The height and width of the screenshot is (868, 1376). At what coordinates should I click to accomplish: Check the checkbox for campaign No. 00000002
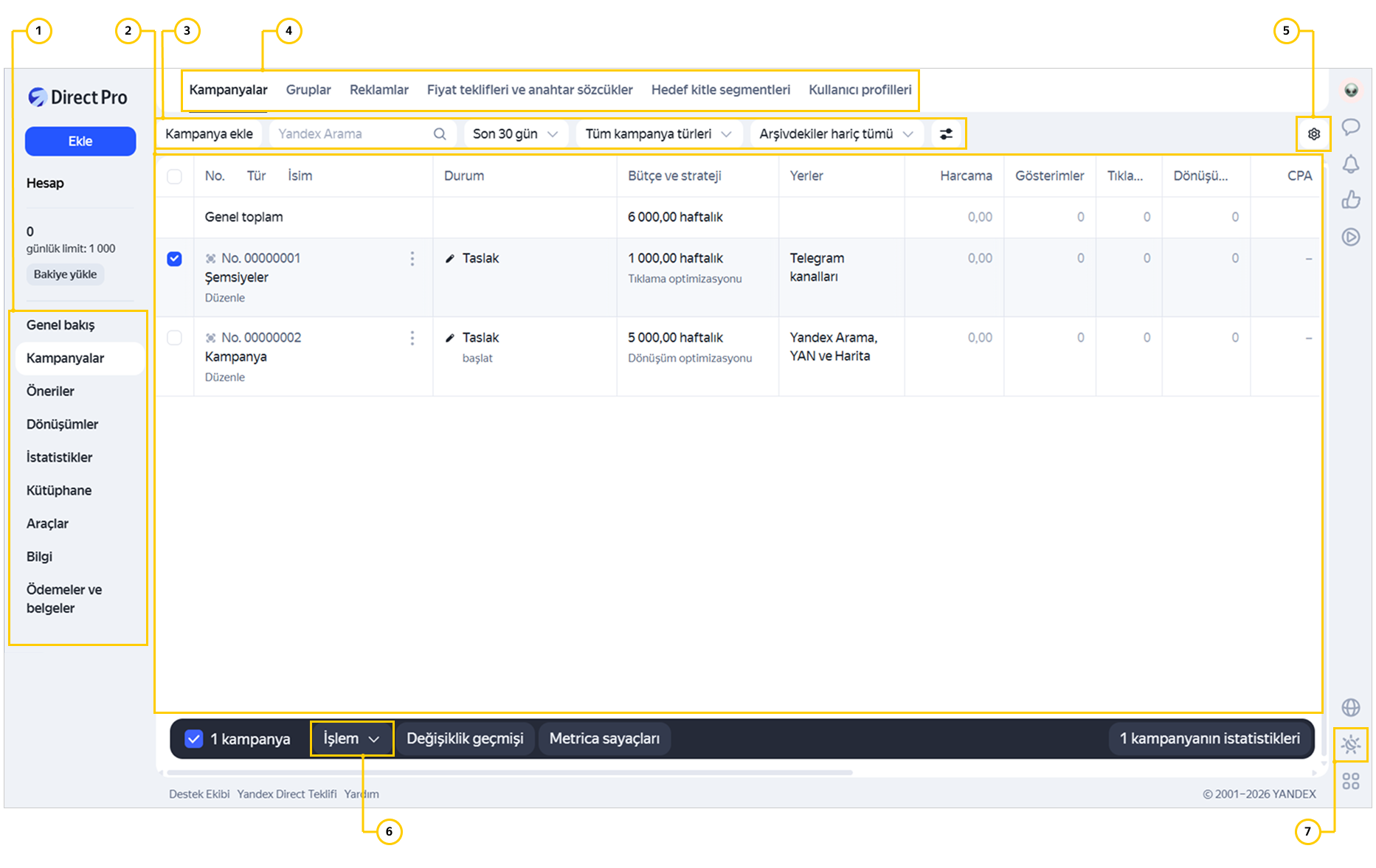[x=174, y=338]
